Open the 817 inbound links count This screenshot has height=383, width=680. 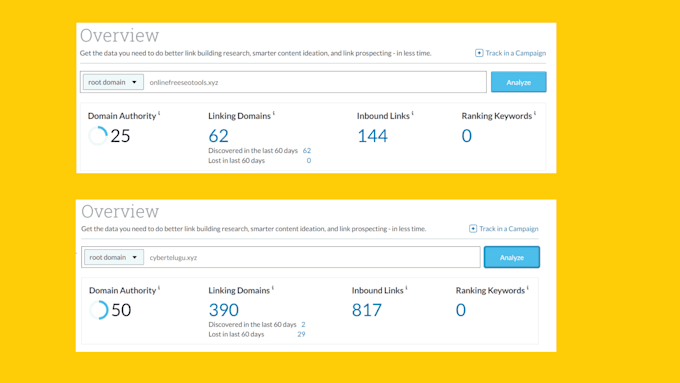(x=367, y=310)
